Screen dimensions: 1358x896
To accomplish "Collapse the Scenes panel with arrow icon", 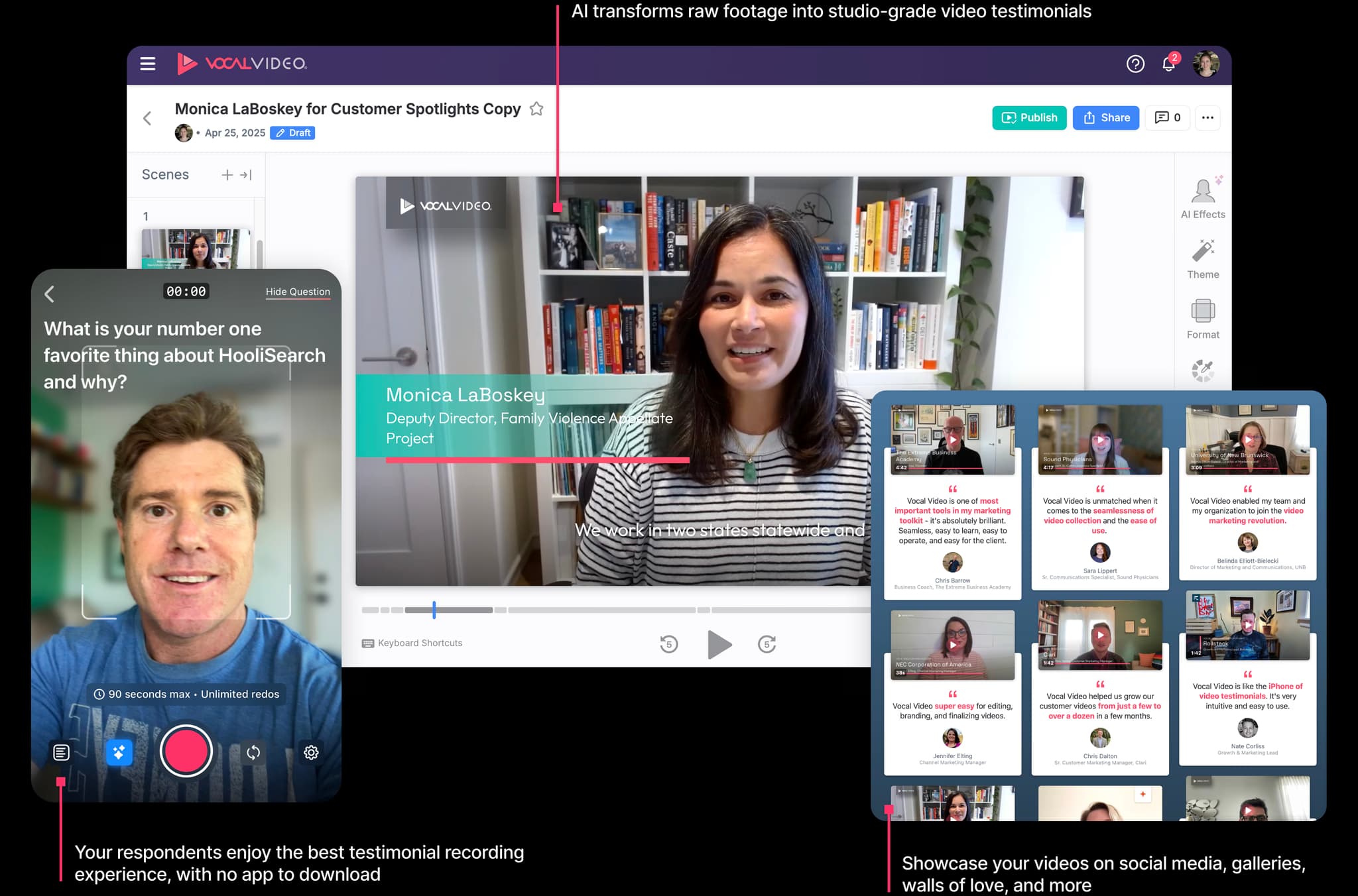I will 246,175.
